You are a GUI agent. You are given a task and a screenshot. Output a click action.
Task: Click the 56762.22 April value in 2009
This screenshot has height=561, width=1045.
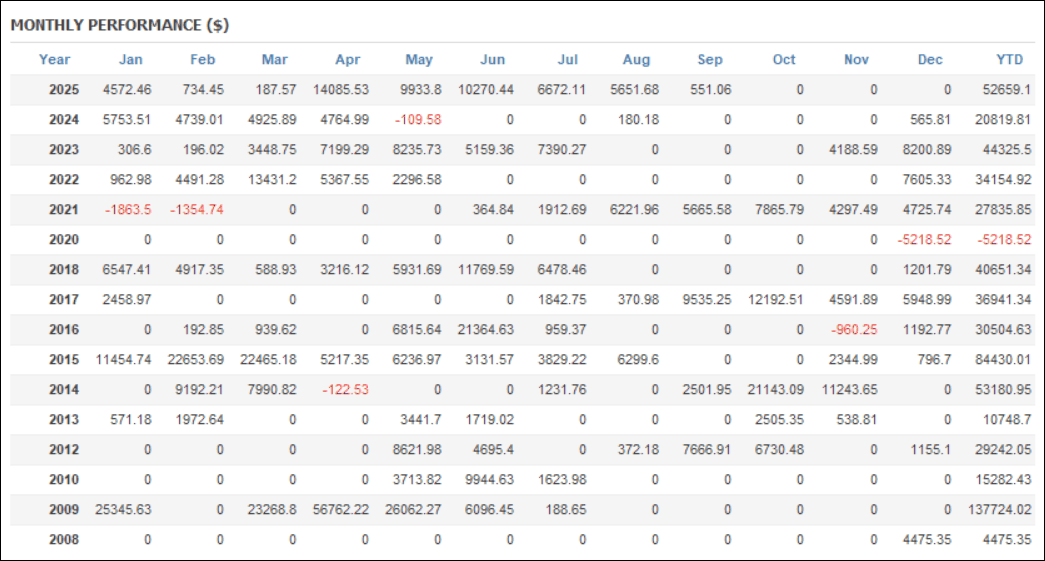340,510
